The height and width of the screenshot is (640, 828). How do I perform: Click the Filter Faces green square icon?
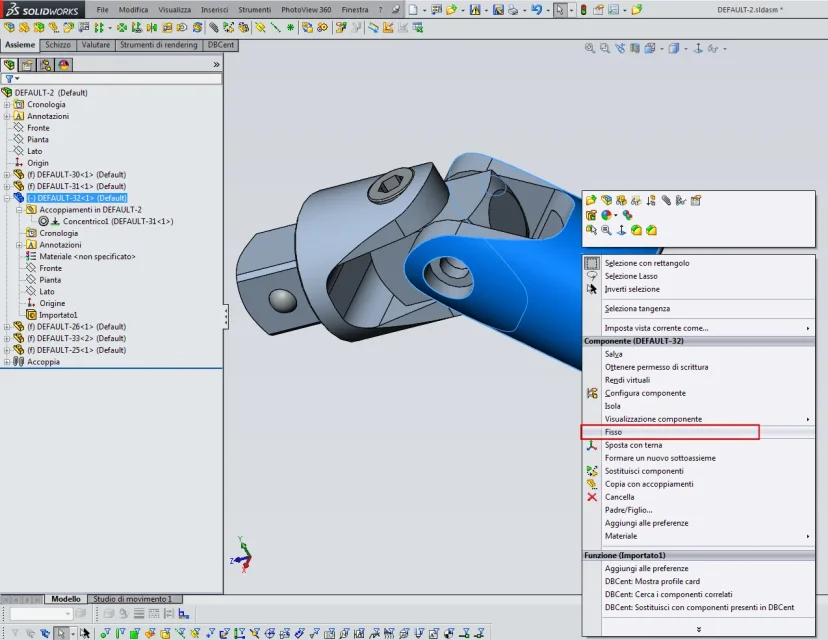(135, 633)
